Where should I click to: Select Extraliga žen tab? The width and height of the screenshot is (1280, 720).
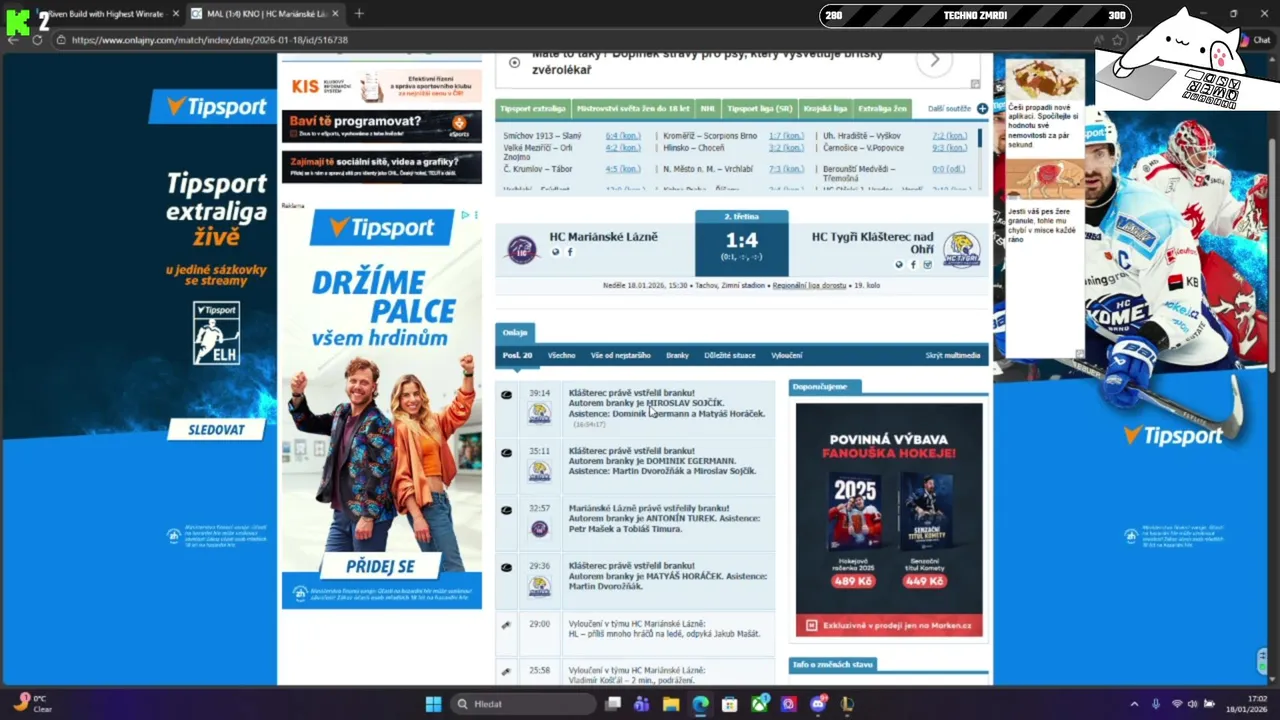(883, 108)
